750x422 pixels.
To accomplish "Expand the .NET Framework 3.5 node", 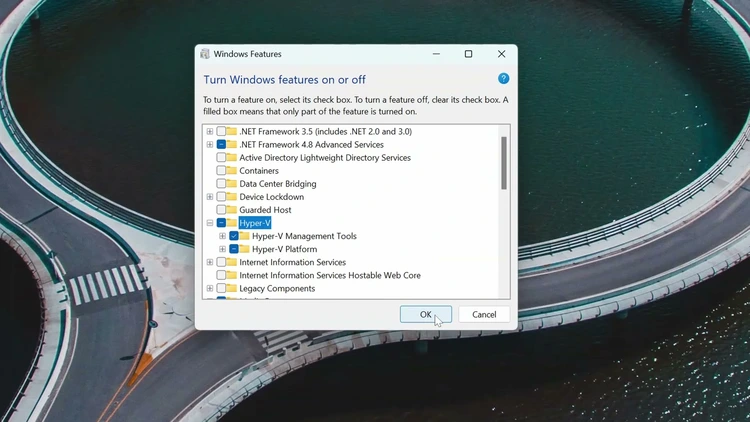I will 210,132.
